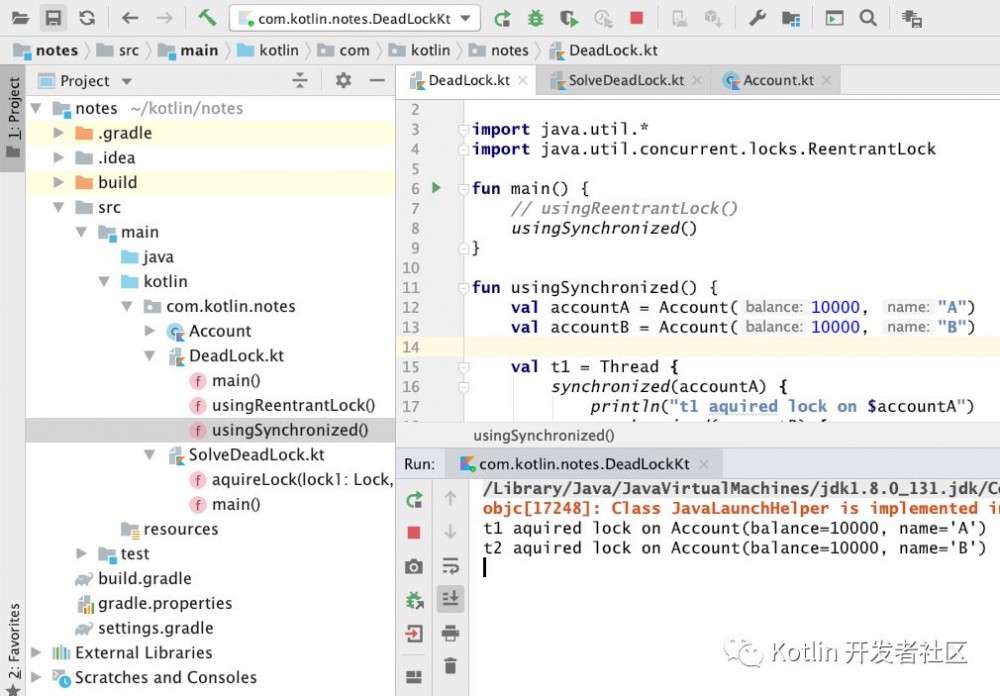Rerun the program from the Run panel

click(x=413, y=500)
